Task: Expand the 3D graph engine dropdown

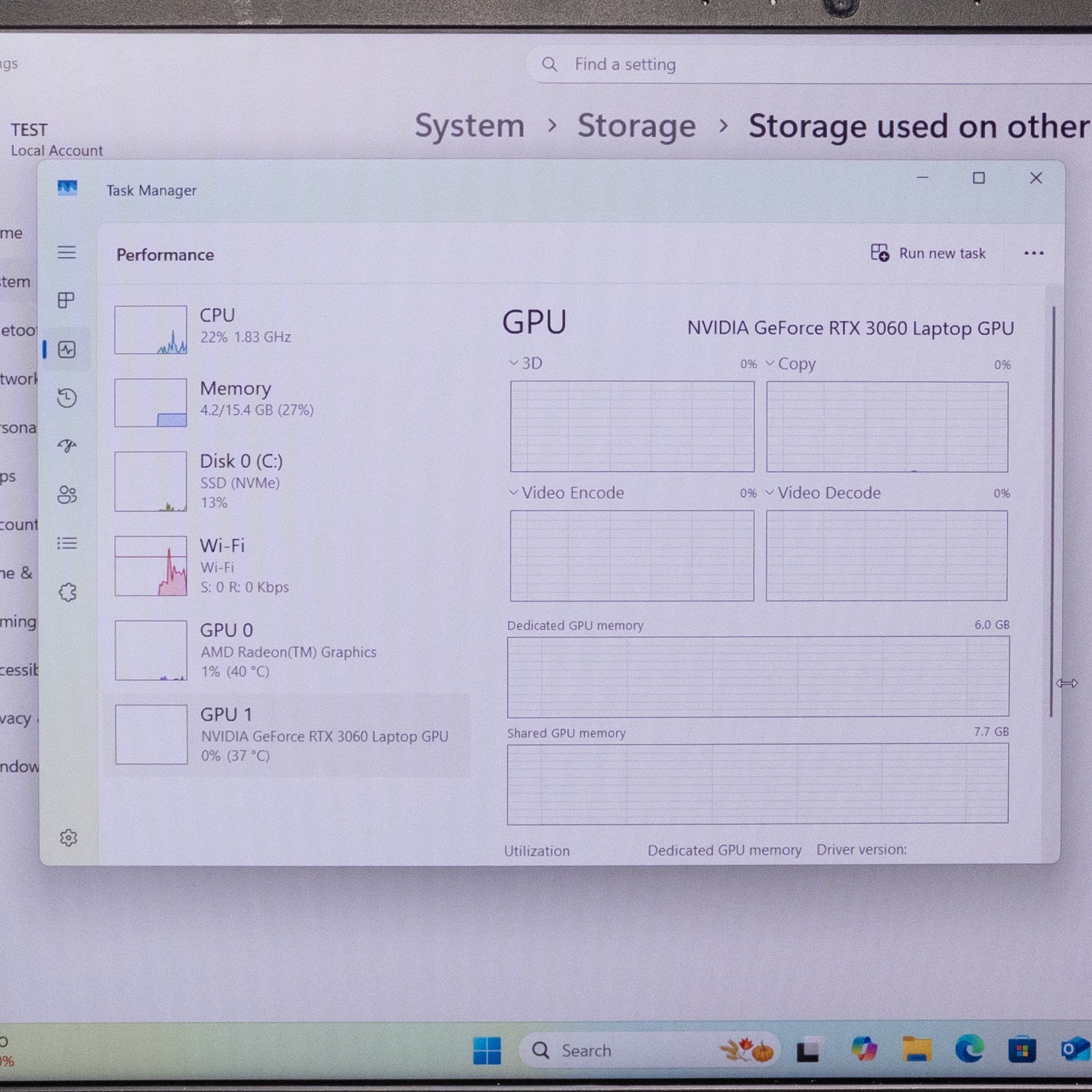Action: tap(526, 363)
